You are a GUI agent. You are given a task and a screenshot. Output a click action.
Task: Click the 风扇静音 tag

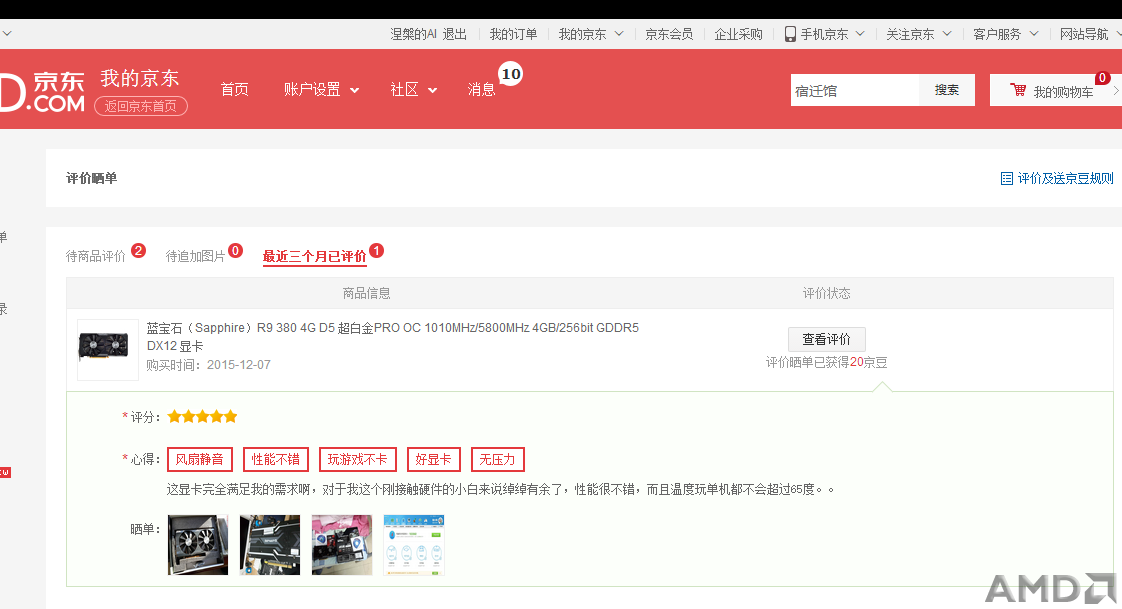200,459
